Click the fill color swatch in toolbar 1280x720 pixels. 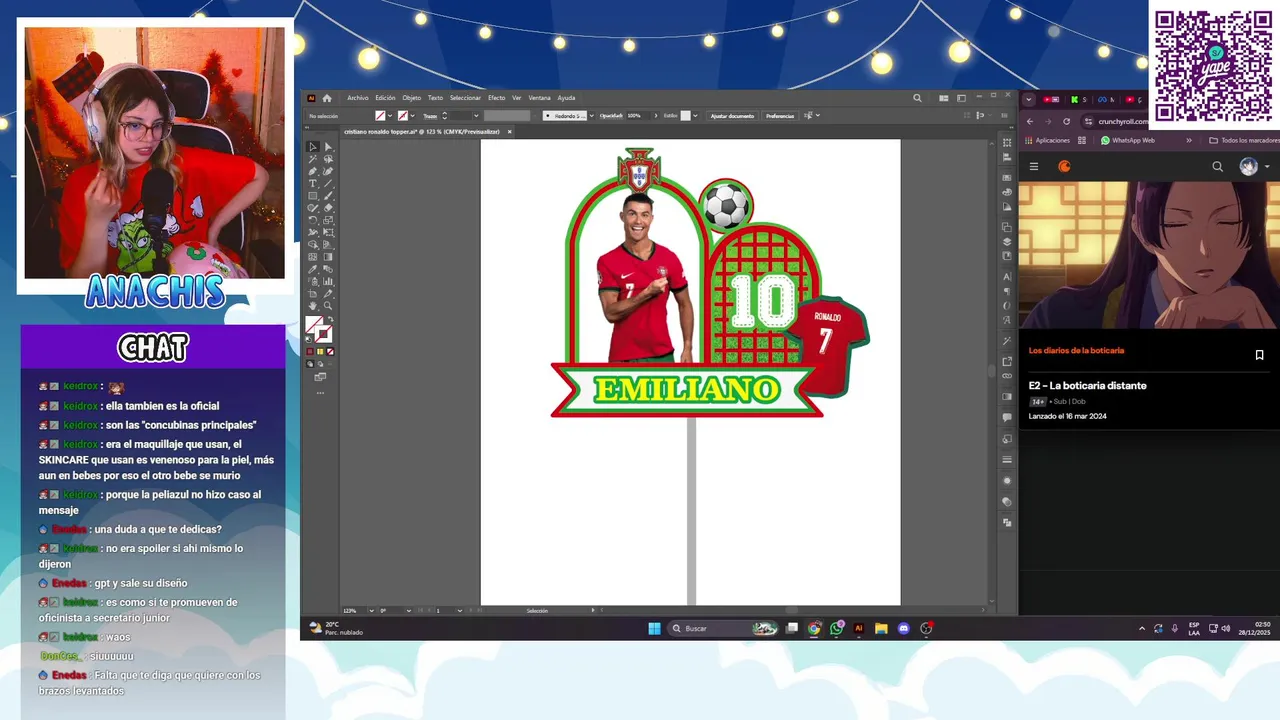[313, 324]
